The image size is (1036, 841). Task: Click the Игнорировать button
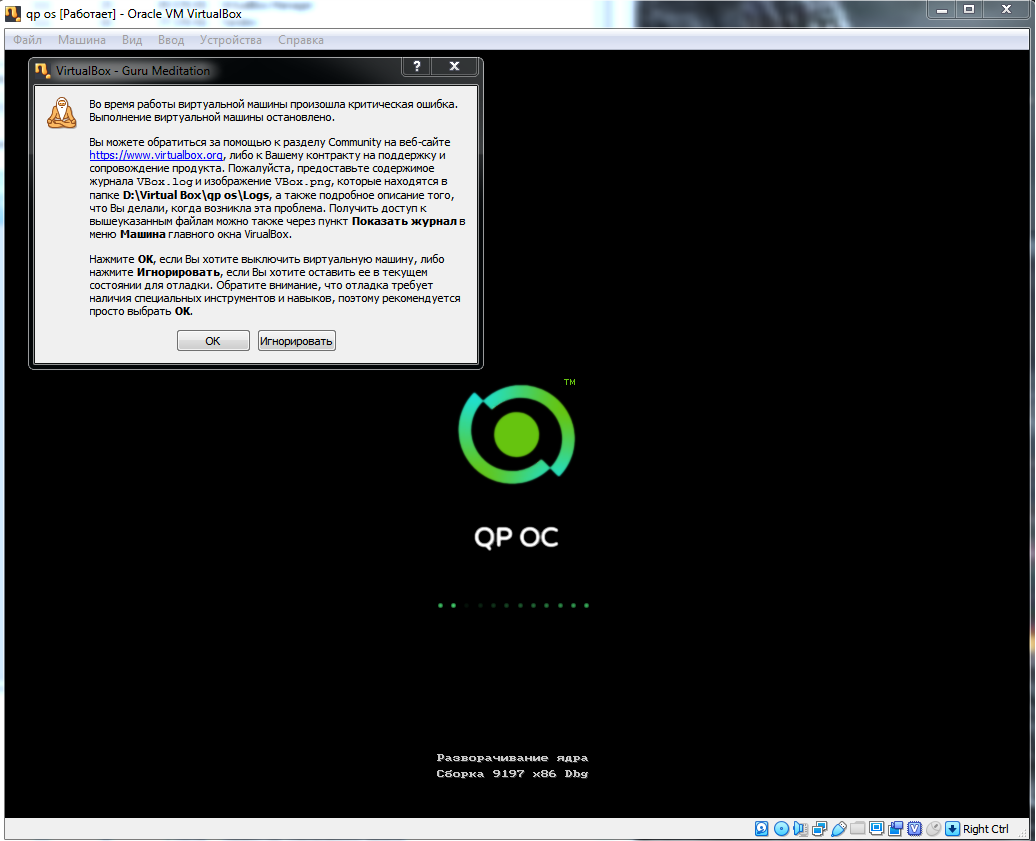click(296, 341)
